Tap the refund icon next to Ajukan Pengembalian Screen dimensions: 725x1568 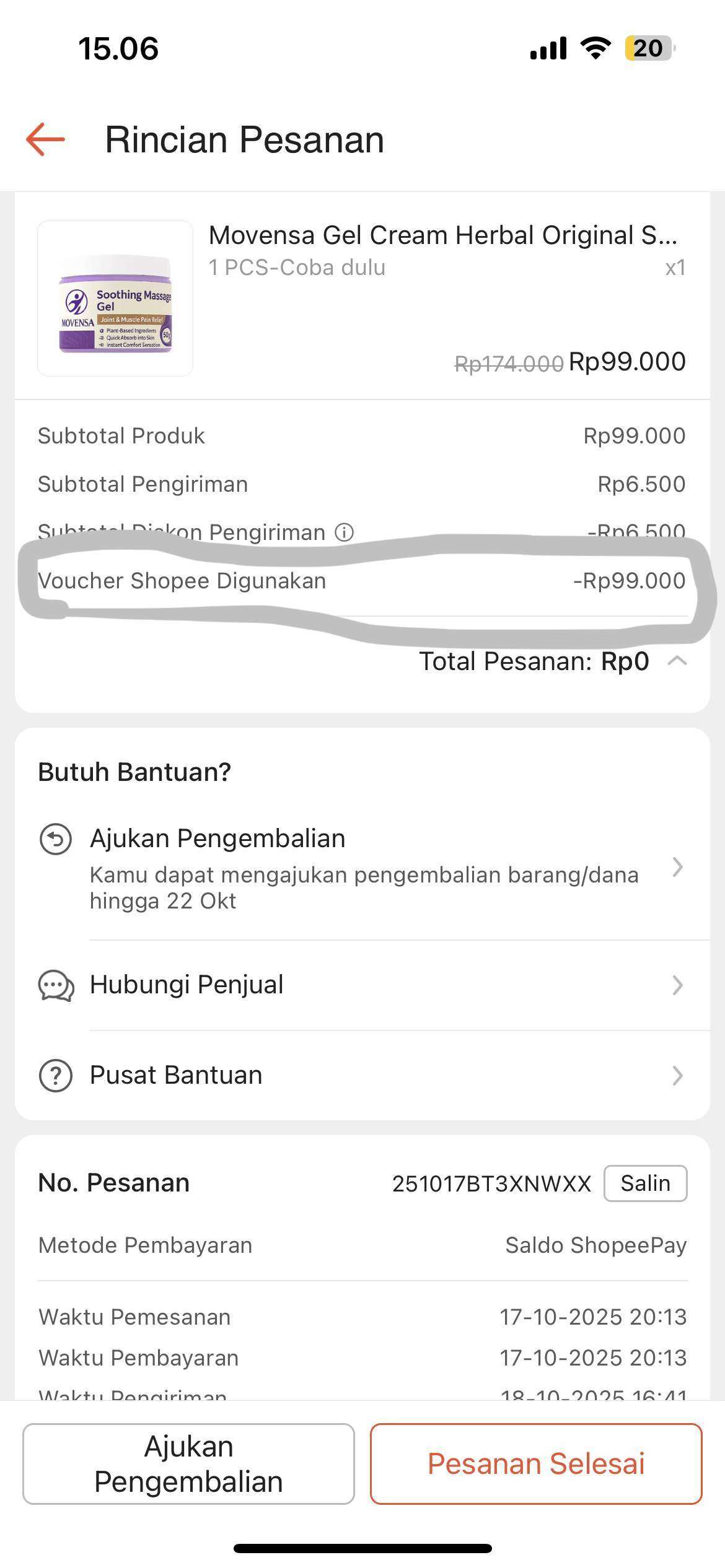[x=56, y=839]
